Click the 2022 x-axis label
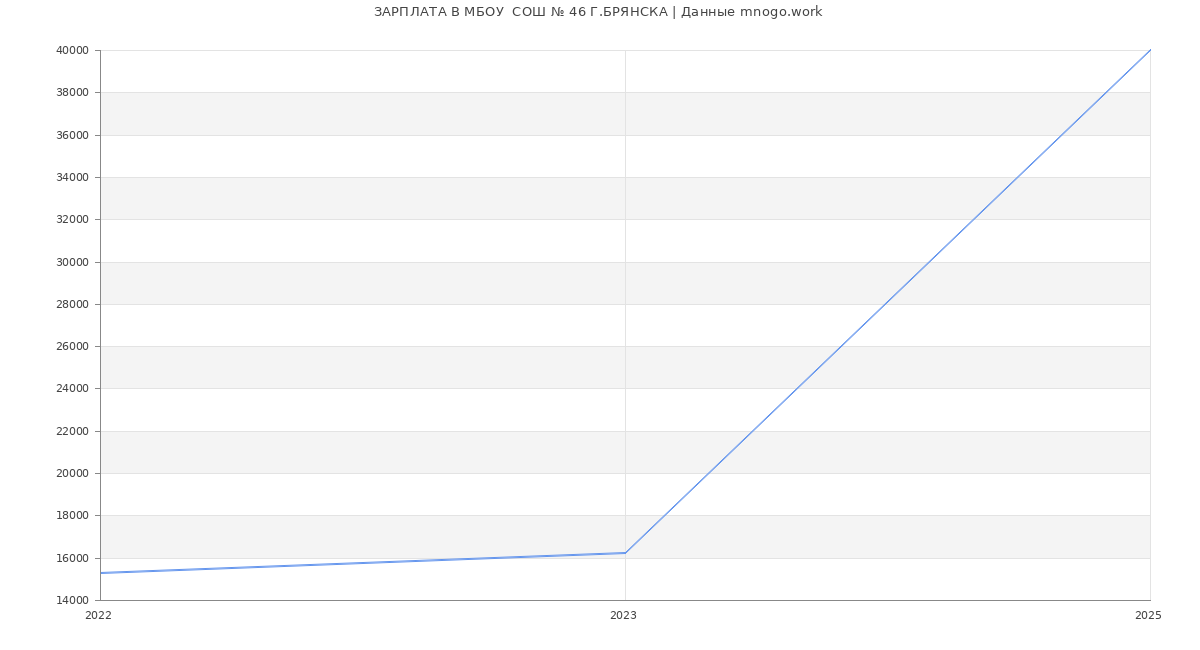The height and width of the screenshot is (650, 1200). pos(98,616)
